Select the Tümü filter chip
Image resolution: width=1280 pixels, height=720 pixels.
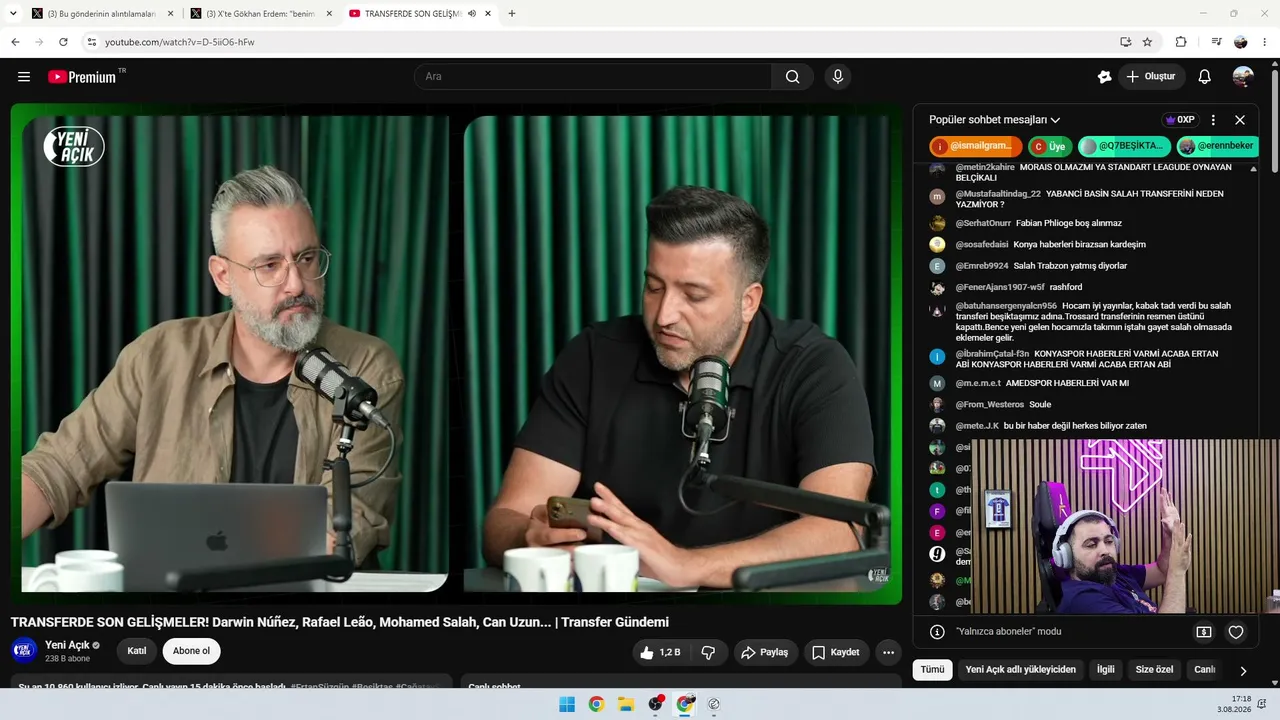point(932,670)
